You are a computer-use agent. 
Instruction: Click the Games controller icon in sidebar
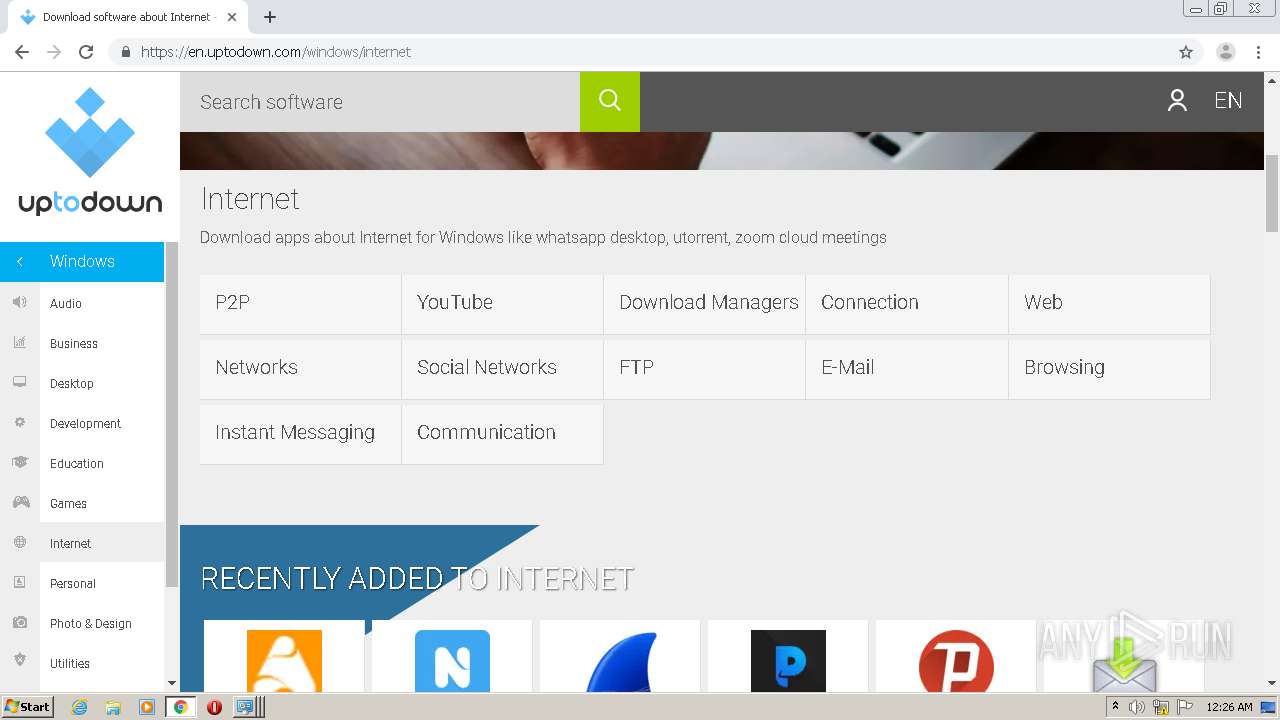coord(19,503)
